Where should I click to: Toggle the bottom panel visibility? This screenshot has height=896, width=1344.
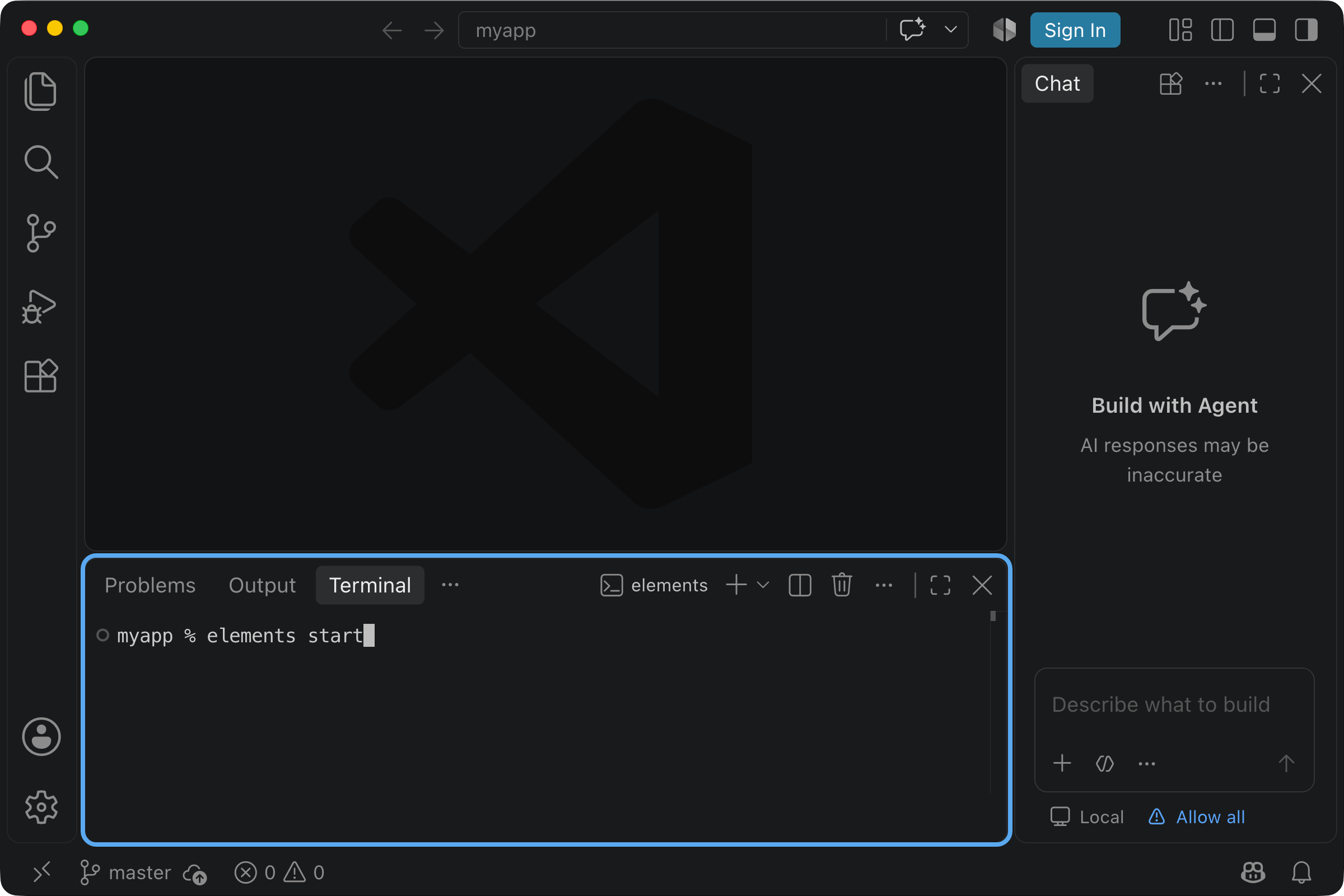[1264, 30]
